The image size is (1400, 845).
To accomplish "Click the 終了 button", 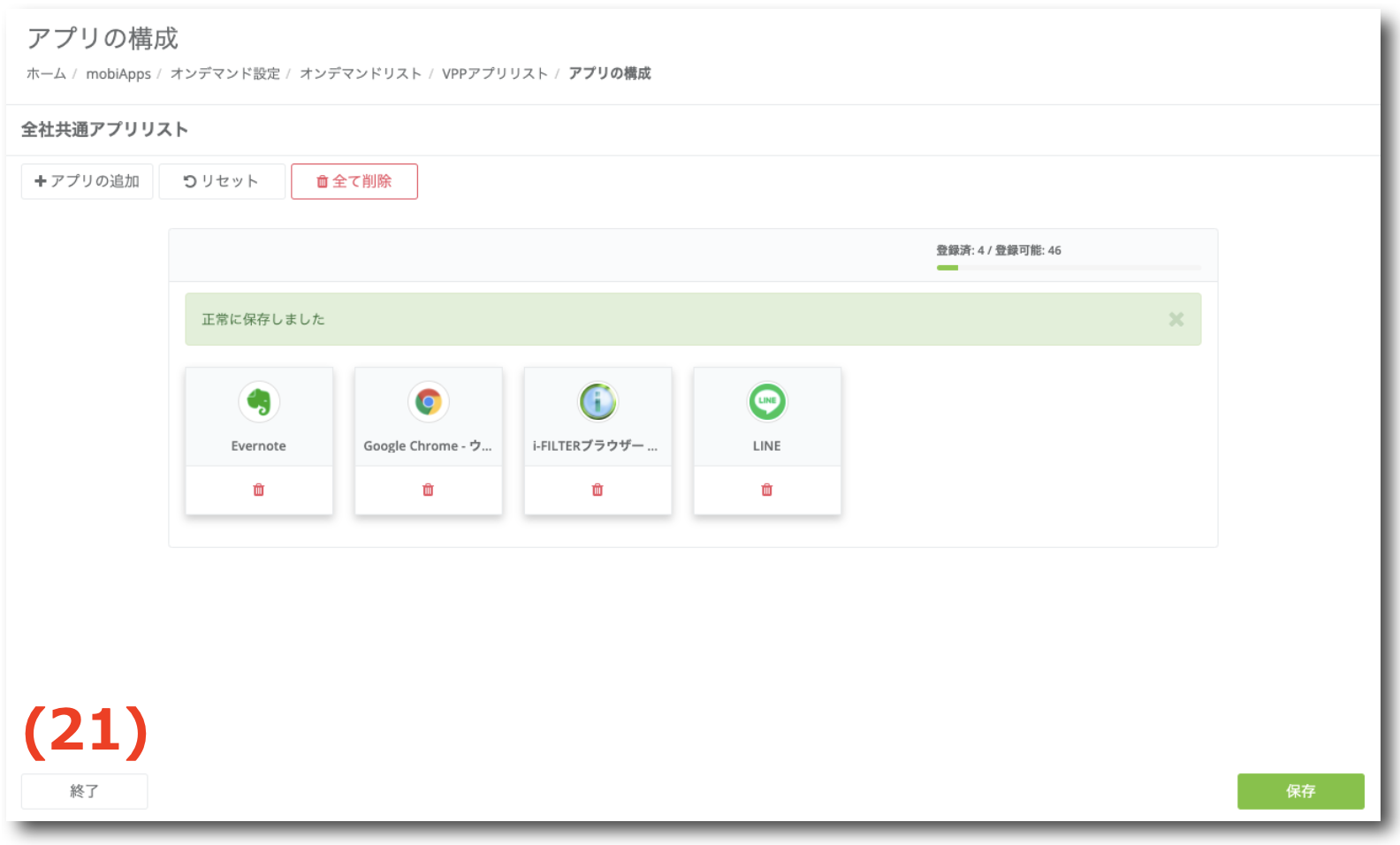I will point(84,791).
